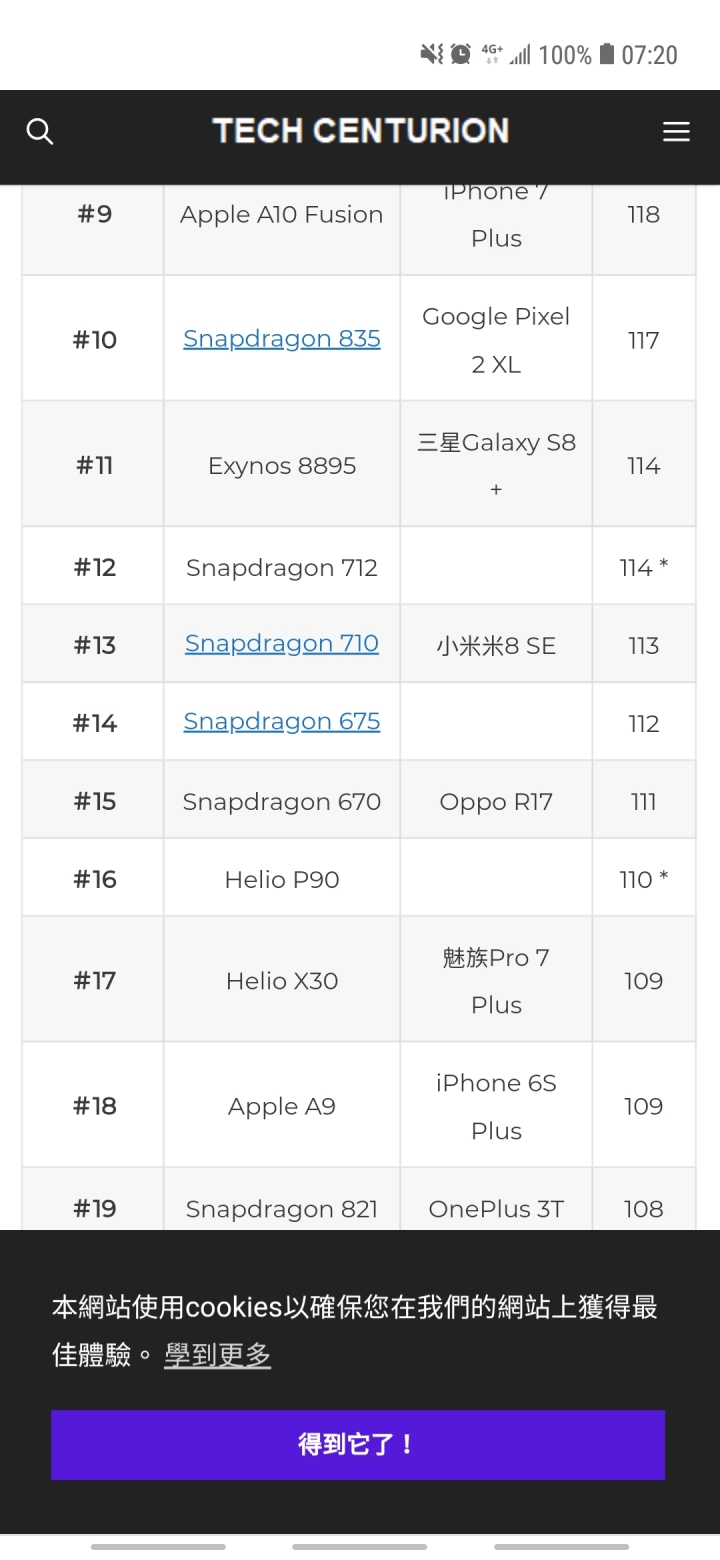Screen dimensions: 720x1560
Task: Tap the 07:20 clock in status bar
Action: (650, 55)
